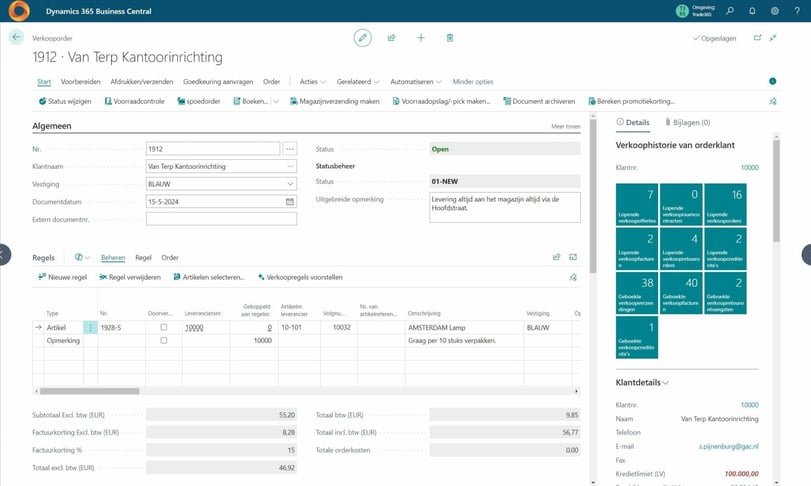Screen dimensions: 811x486
Task: Click the horizontal scrollbar of Regels grid
Action: click(x=89, y=391)
